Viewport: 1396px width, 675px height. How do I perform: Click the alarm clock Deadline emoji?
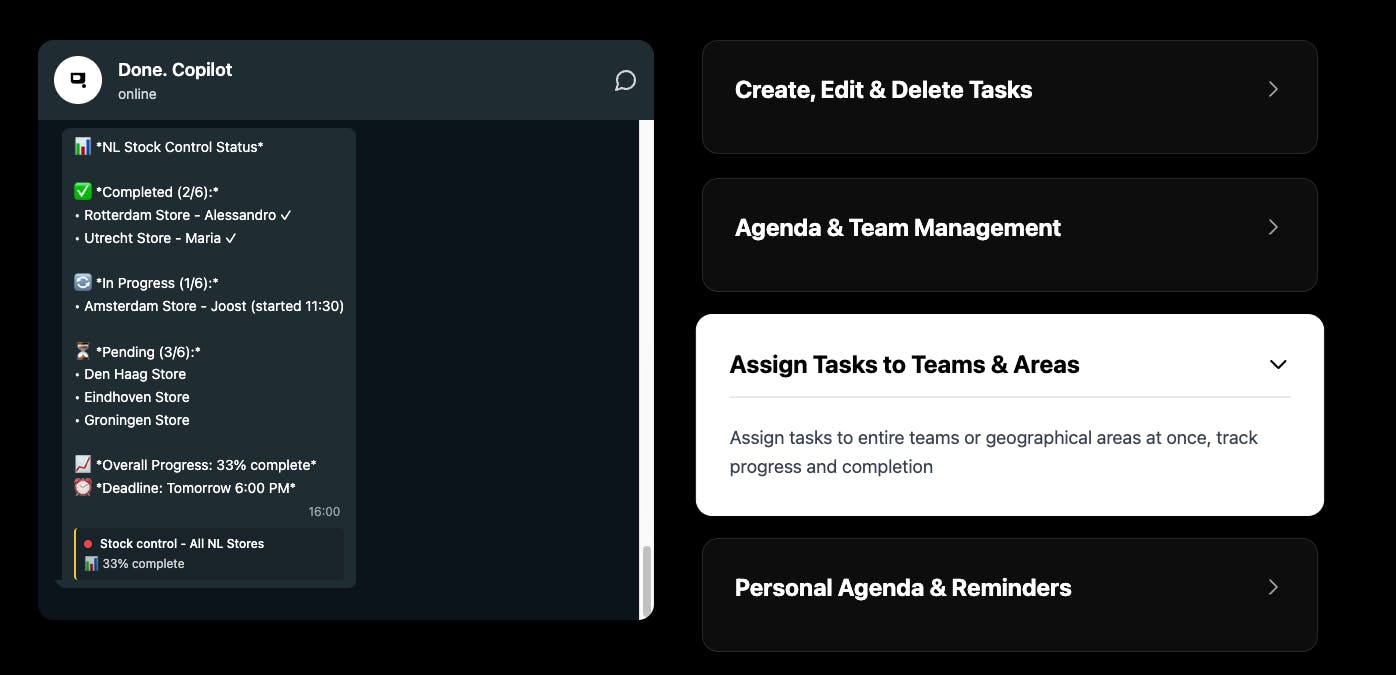click(x=83, y=488)
